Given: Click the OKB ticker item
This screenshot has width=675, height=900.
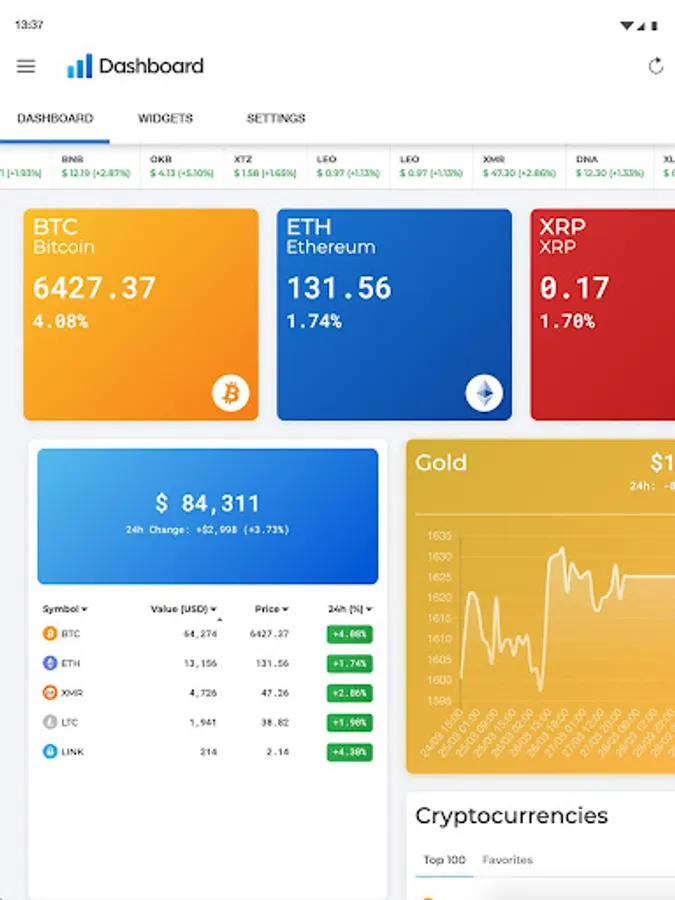Looking at the screenshot, I should (x=181, y=166).
